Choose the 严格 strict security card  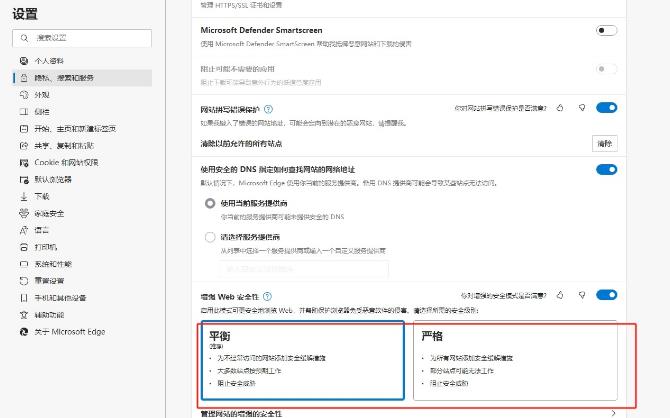point(515,360)
